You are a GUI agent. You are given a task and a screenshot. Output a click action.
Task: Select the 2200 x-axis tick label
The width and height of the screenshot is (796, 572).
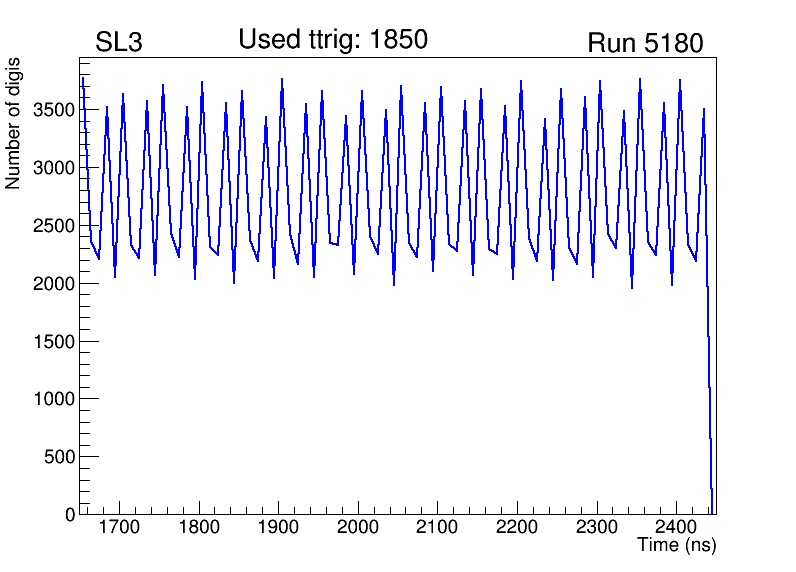[517, 527]
